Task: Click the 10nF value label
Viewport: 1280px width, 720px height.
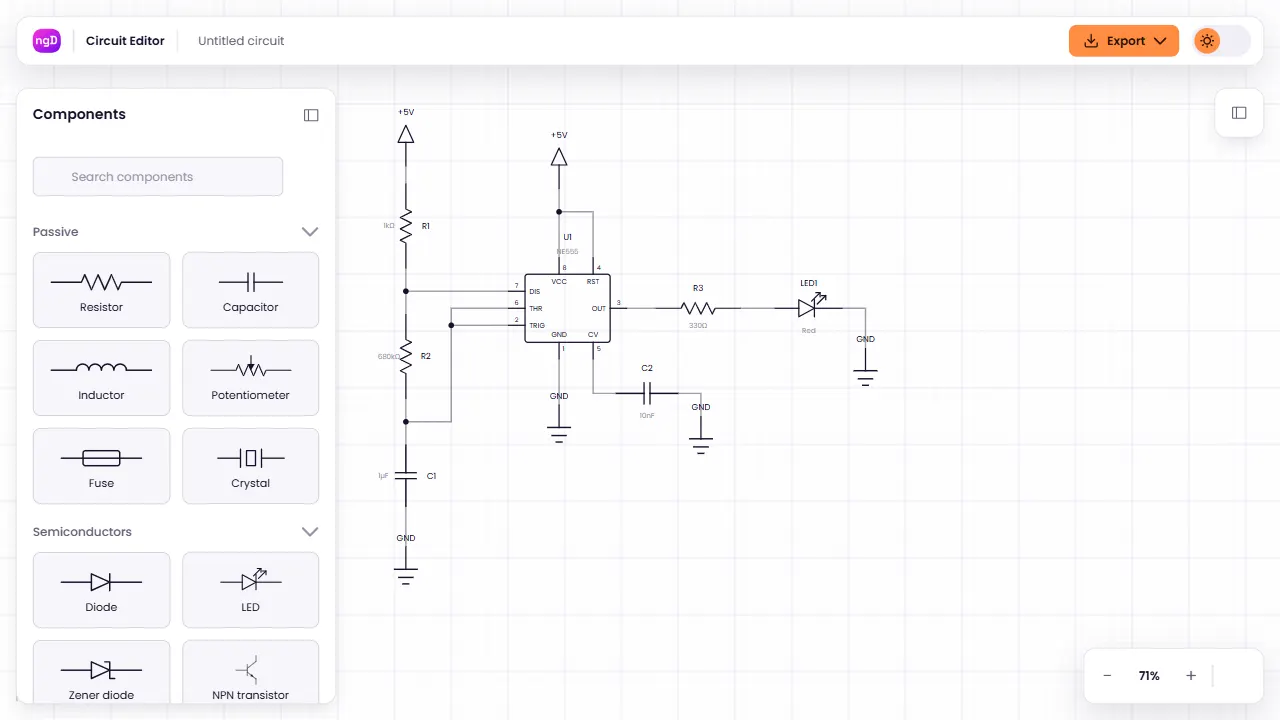Action: (x=646, y=414)
